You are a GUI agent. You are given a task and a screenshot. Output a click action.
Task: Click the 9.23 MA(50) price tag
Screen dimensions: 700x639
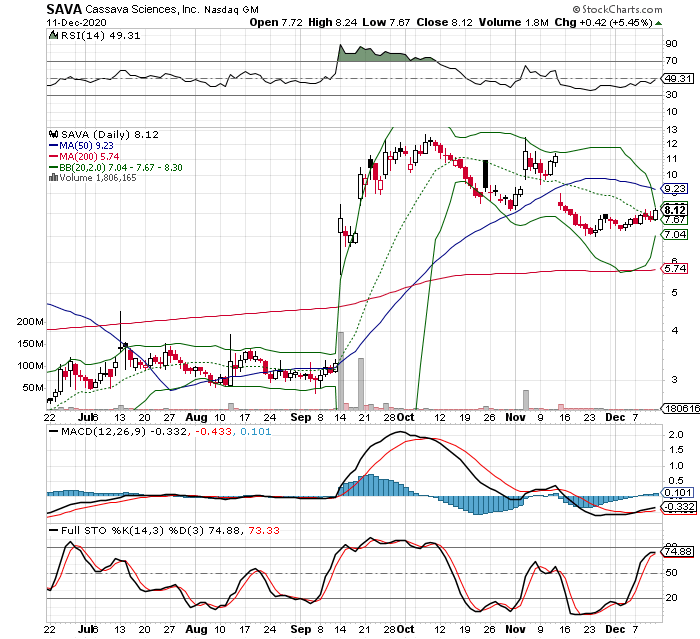click(x=674, y=188)
